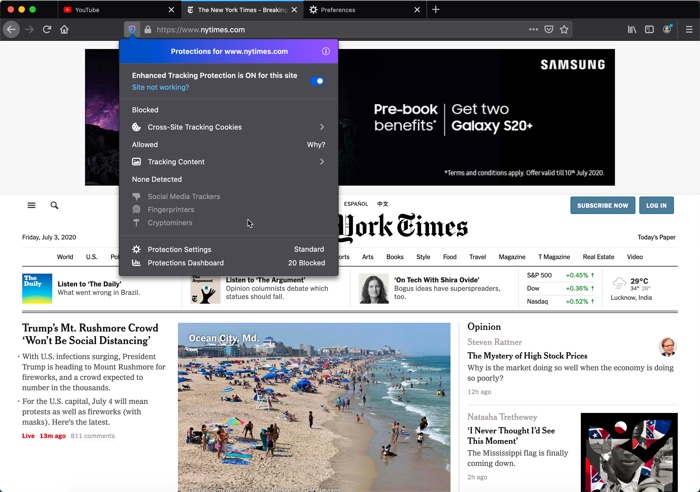This screenshot has width=700, height=492.
Task: Click the Protection Settings gear icon
Action: pos(136,249)
